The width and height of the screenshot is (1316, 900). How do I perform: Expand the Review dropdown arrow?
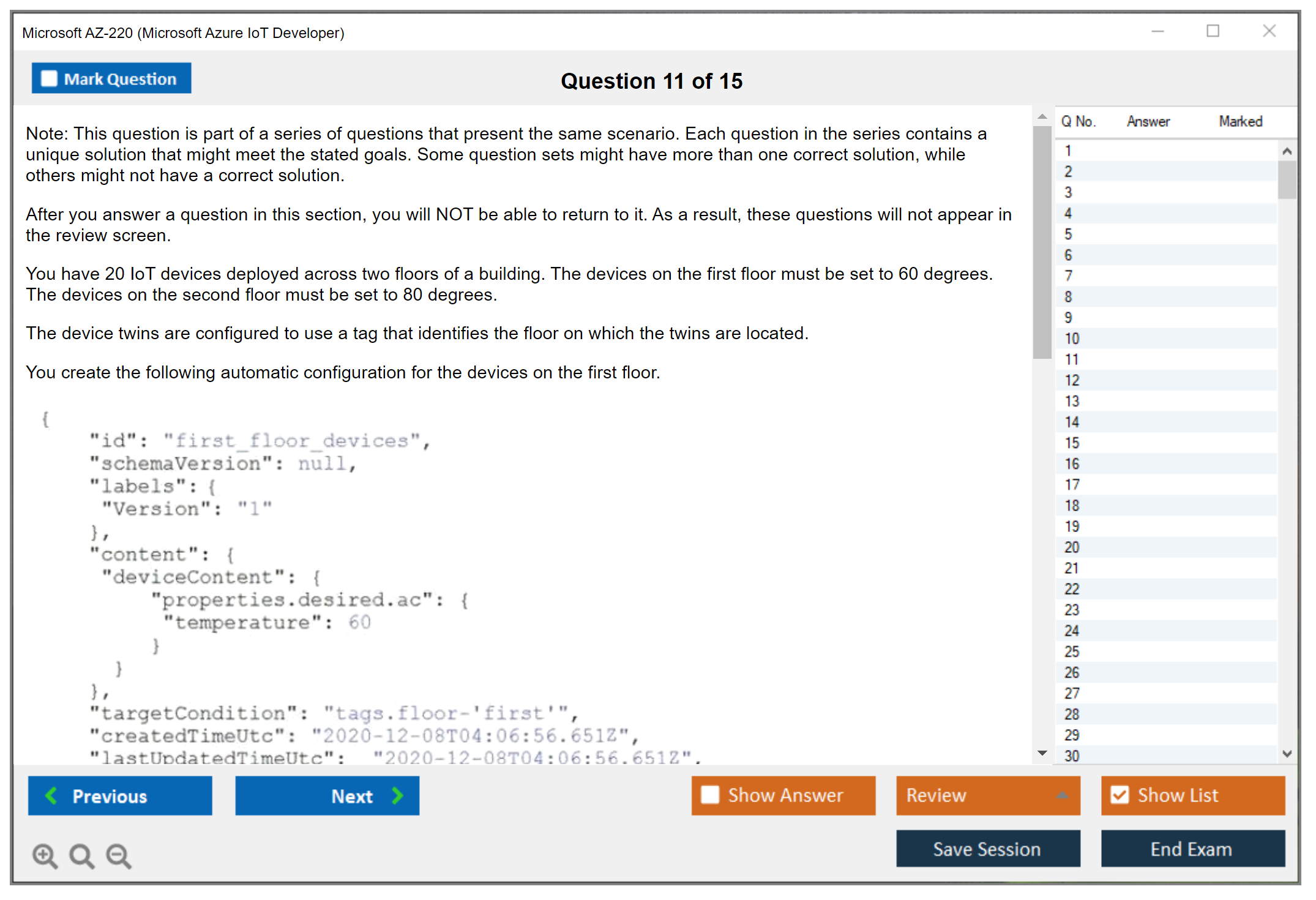[x=1062, y=795]
